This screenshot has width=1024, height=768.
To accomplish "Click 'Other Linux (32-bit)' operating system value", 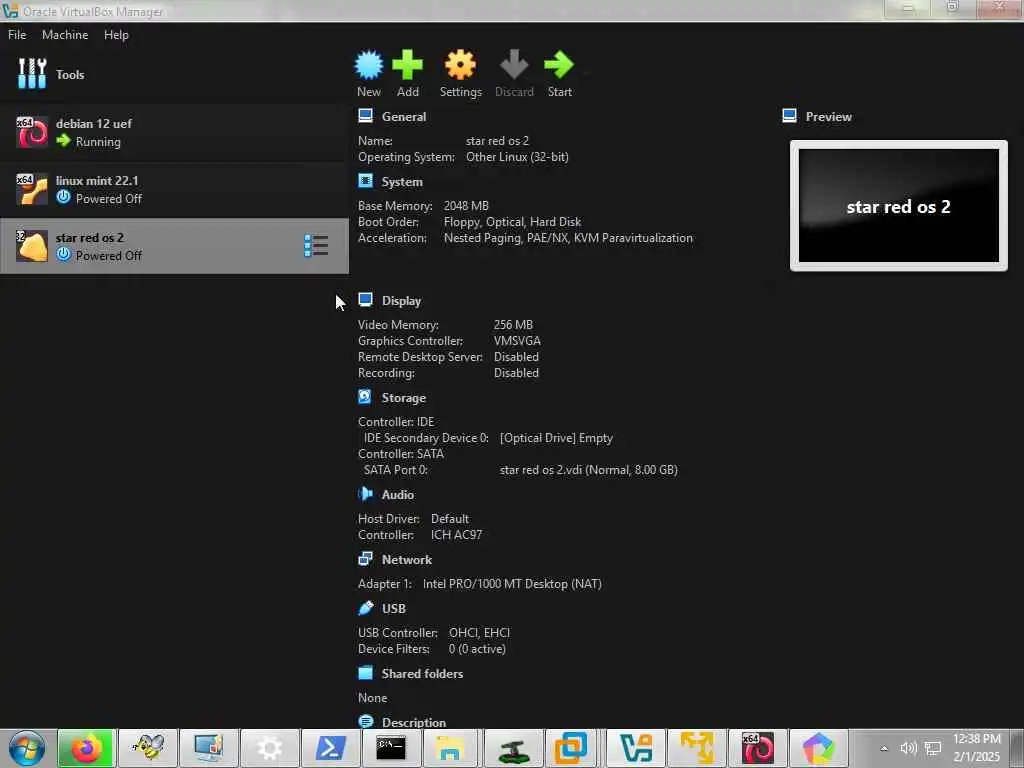I will coord(517,157).
